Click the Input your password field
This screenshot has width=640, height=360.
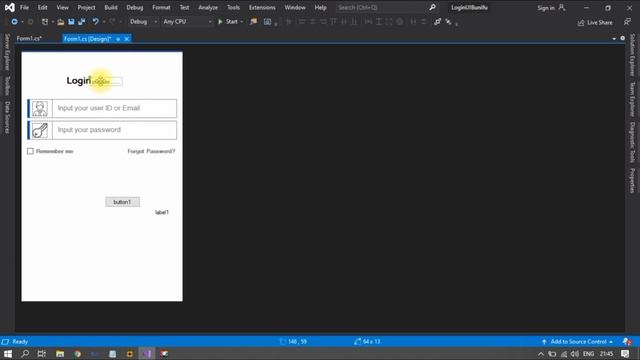[114, 130]
